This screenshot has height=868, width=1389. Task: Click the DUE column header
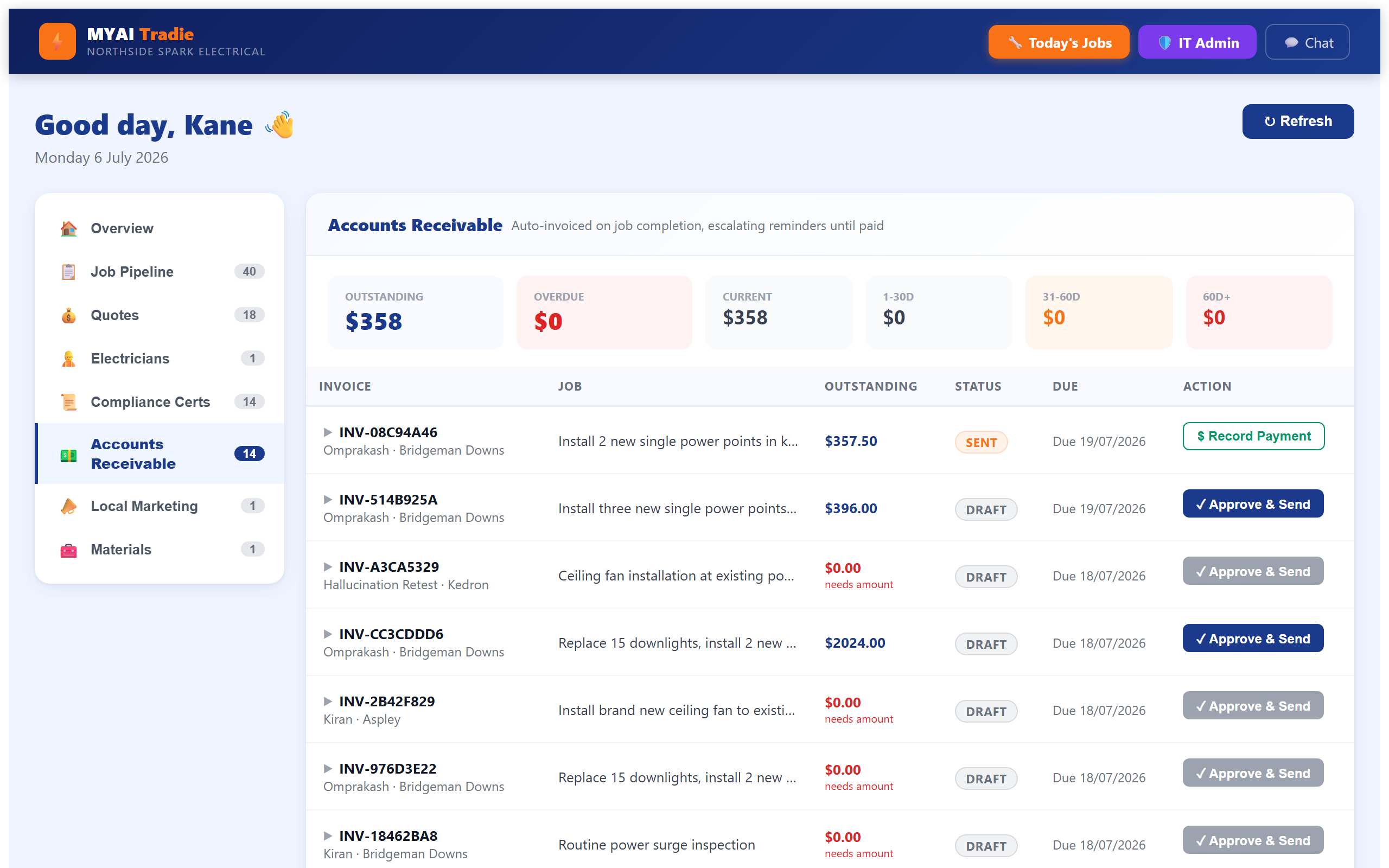tap(1065, 386)
